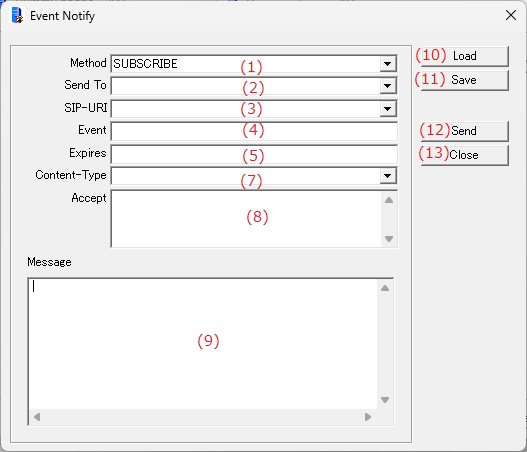The width and height of the screenshot is (527, 452).
Task: Click the Event text field
Action: click(254, 131)
